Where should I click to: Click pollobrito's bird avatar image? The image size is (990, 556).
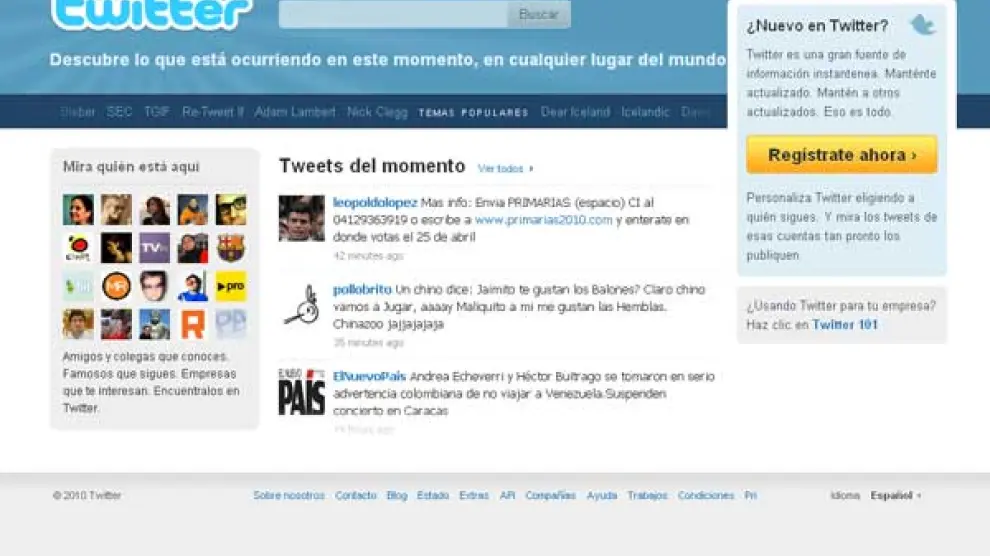pos(301,305)
